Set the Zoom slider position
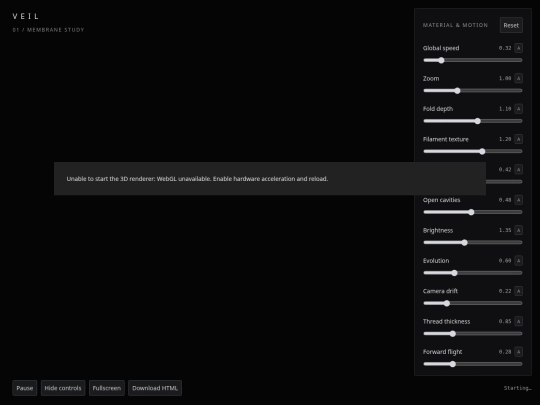The height and width of the screenshot is (405, 540). click(x=472, y=91)
